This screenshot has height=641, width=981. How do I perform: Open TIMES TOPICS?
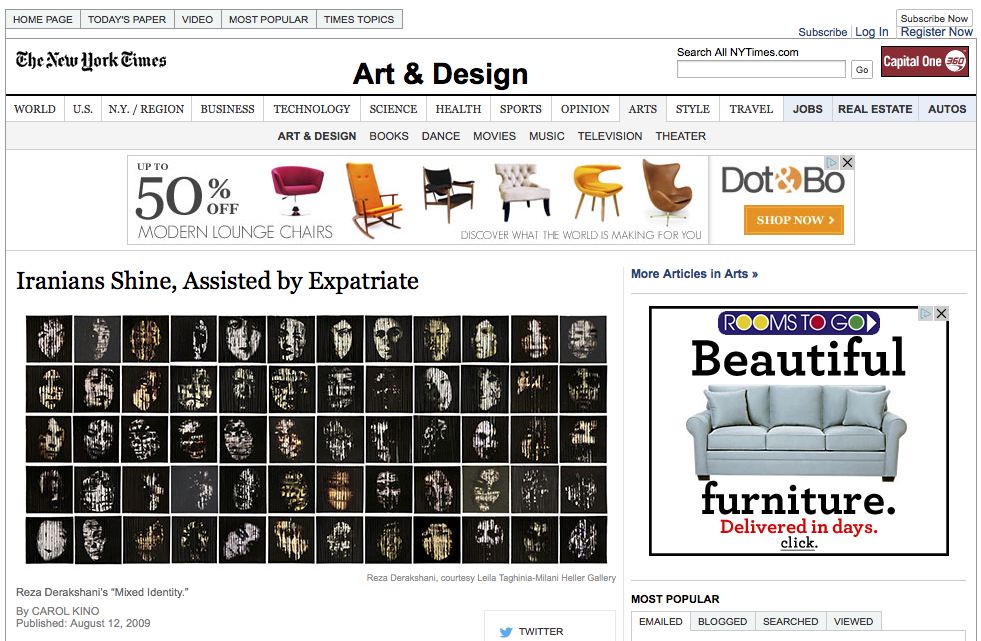tap(359, 19)
